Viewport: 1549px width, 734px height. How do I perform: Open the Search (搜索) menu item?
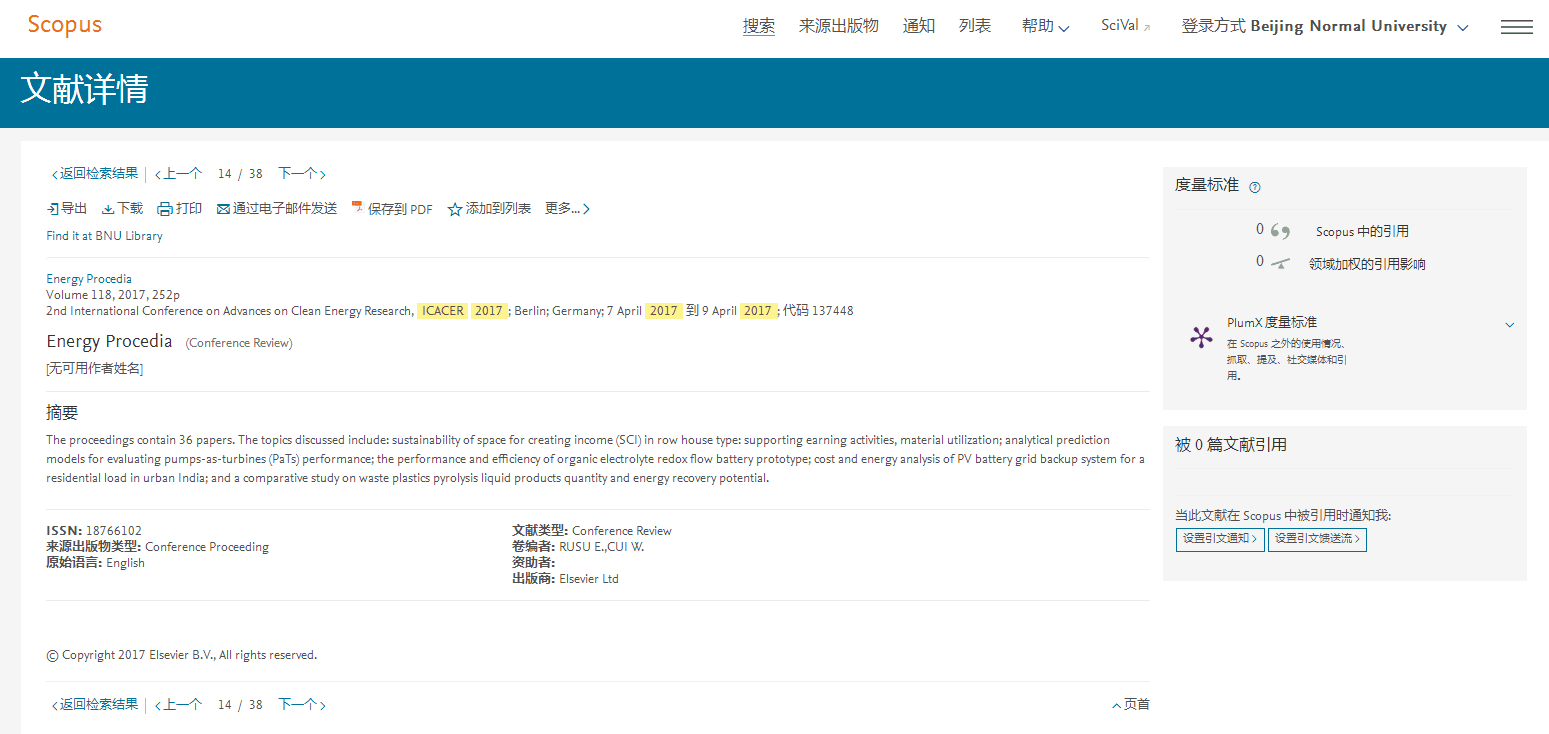(x=758, y=26)
